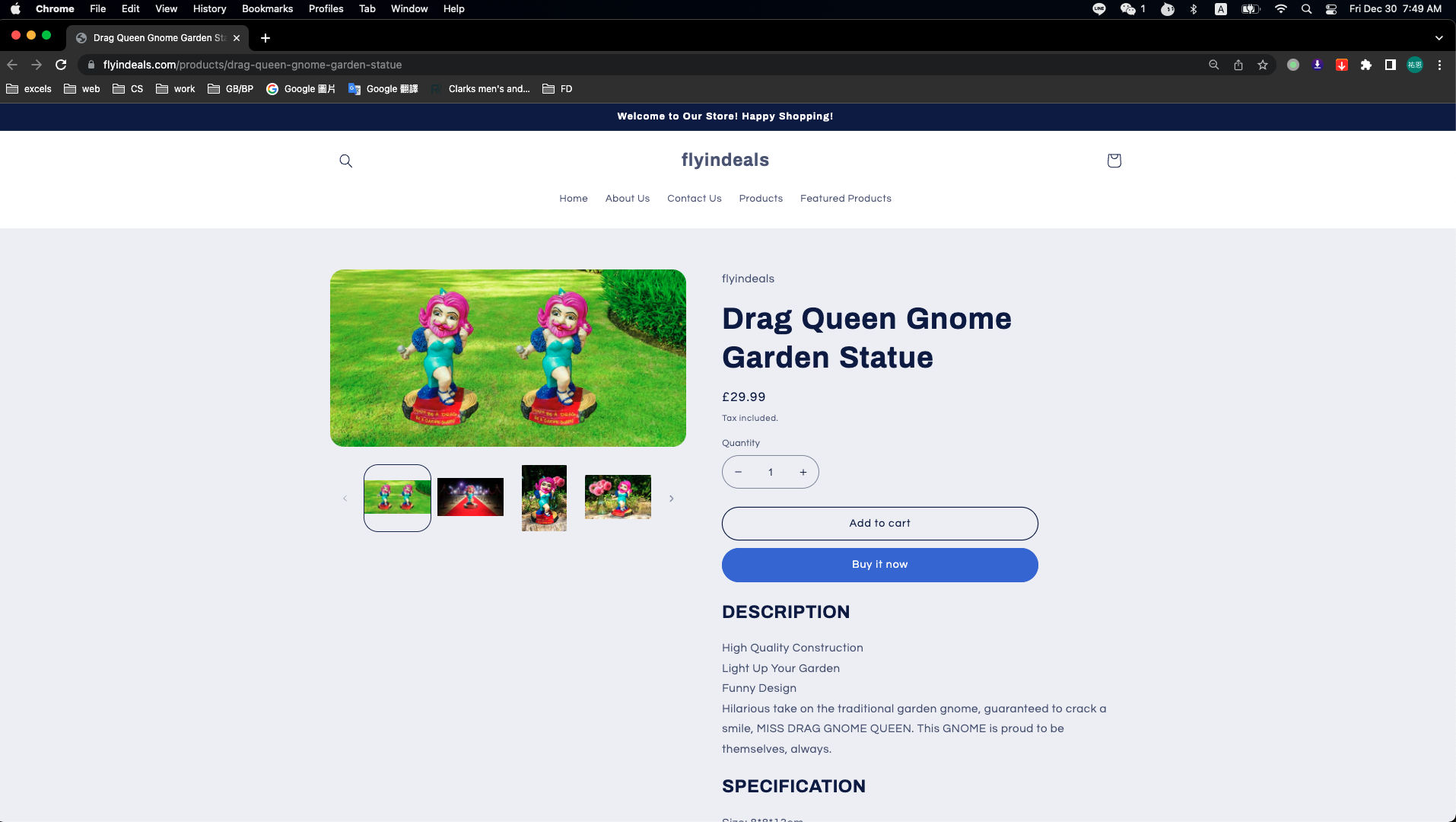Open the Chrome extensions puzzle icon

(x=1366, y=65)
